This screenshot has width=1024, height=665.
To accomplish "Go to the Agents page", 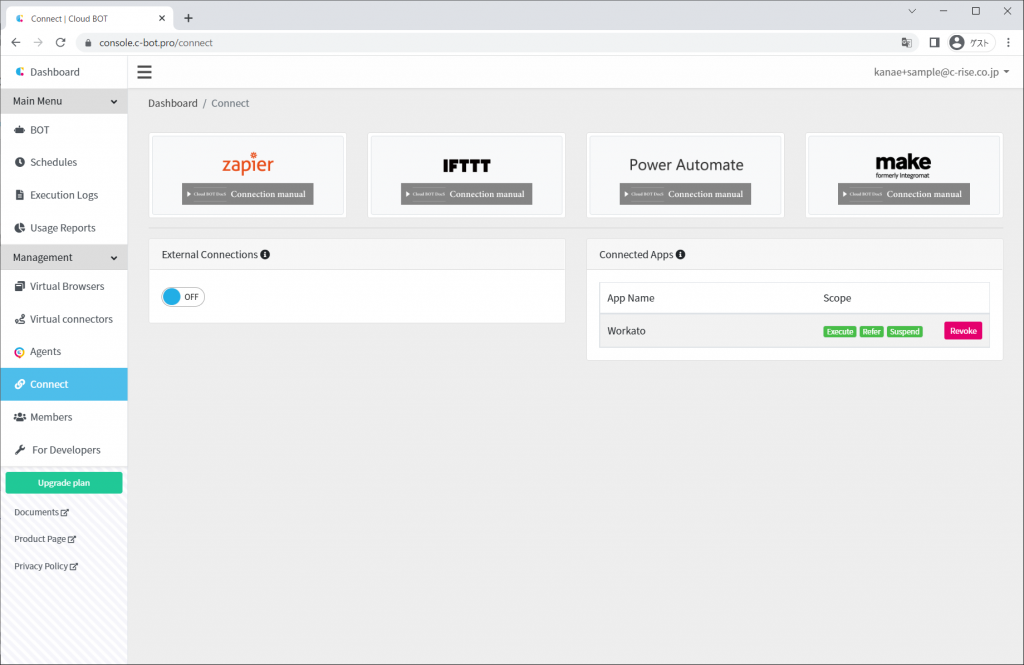I will tap(64, 351).
